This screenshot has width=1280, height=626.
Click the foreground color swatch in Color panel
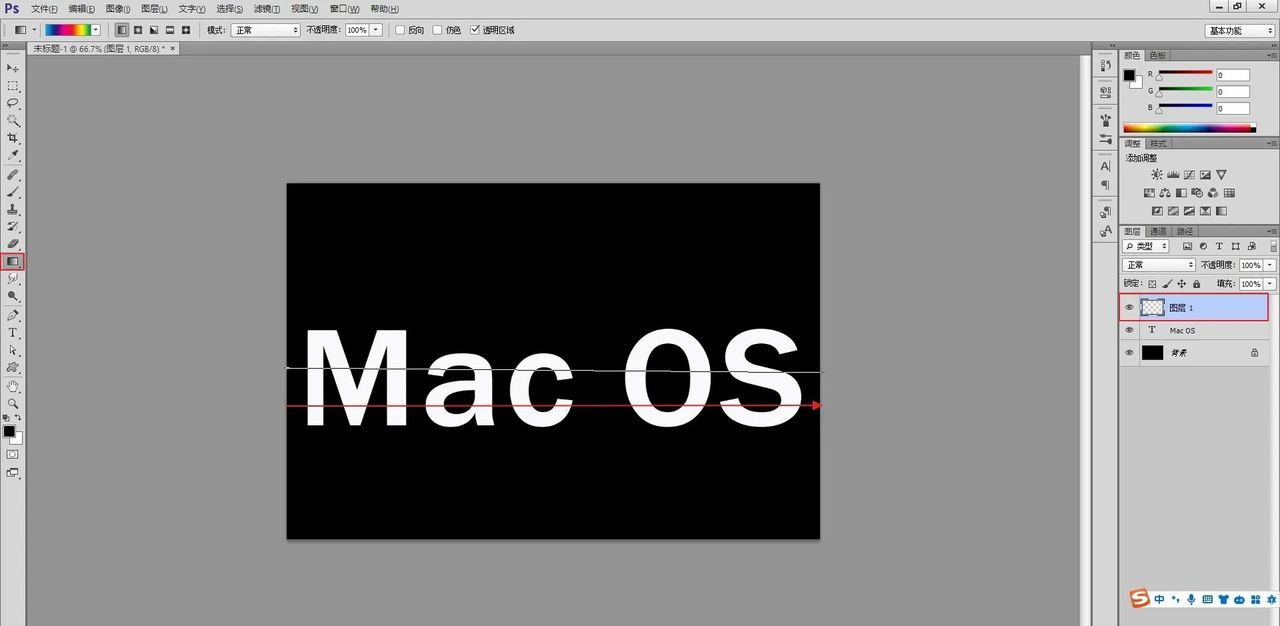coord(1129,76)
